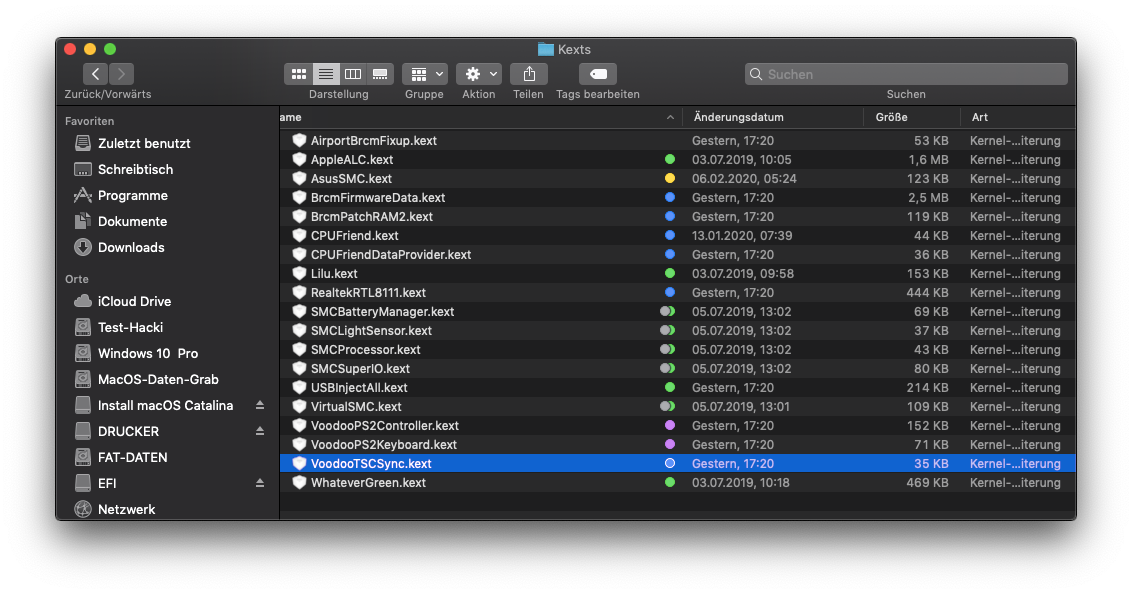Image resolution: width=1132 pixels, height=594 pixels.
Task: Click green tag dot of Lilu.kext
Action: [670, 274]
